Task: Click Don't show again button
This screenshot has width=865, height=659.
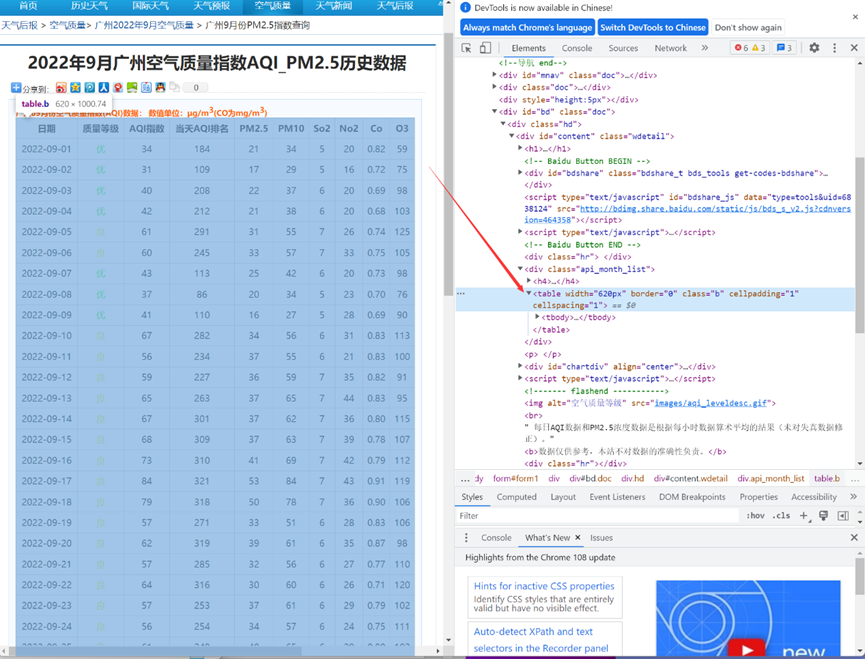Action: pos(748,28)
